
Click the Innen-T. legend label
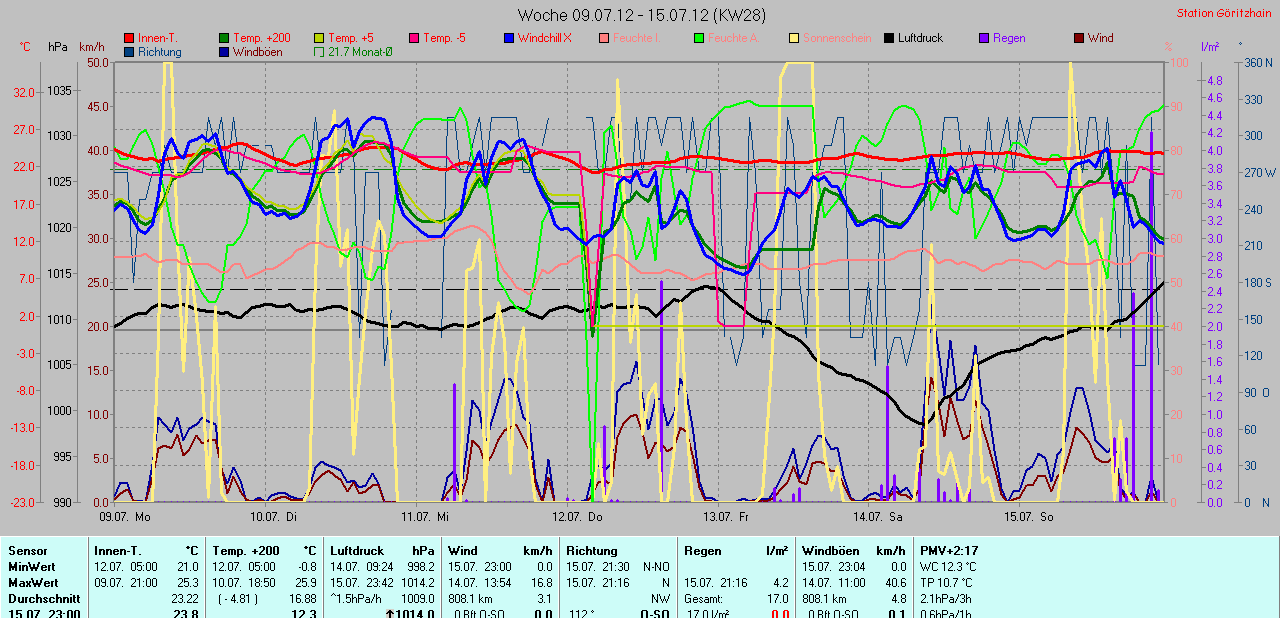point(160,38)
